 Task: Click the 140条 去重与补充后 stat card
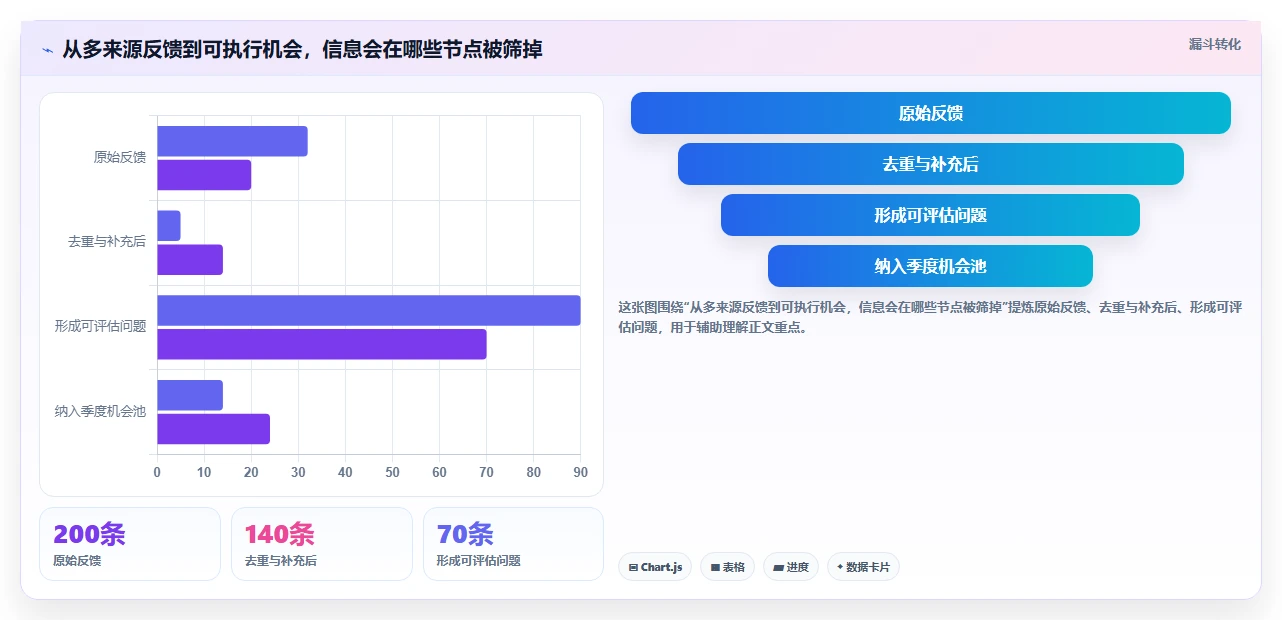point(322,544)
